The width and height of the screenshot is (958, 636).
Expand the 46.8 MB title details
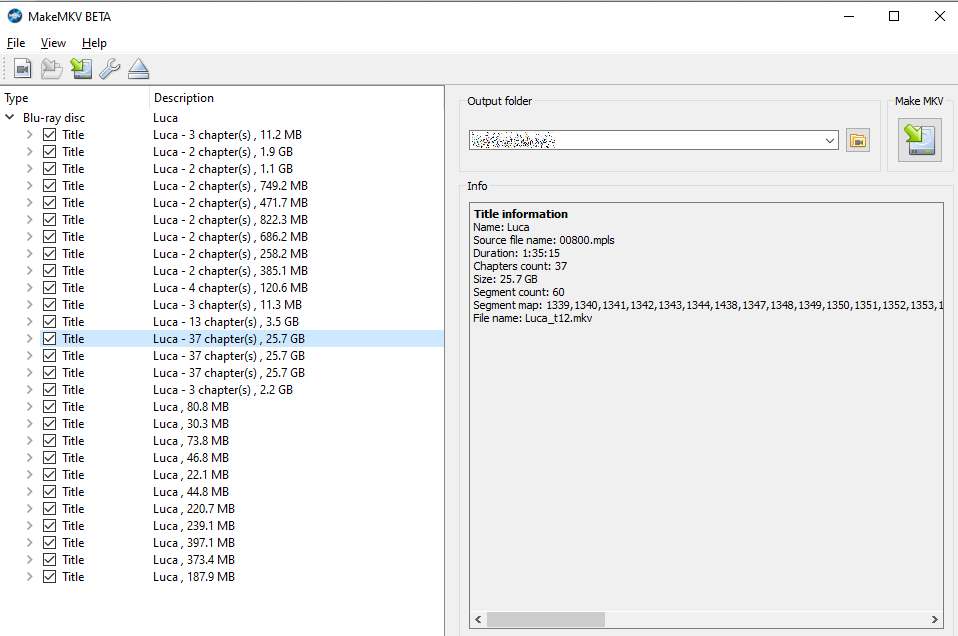(x=29, y=458)
